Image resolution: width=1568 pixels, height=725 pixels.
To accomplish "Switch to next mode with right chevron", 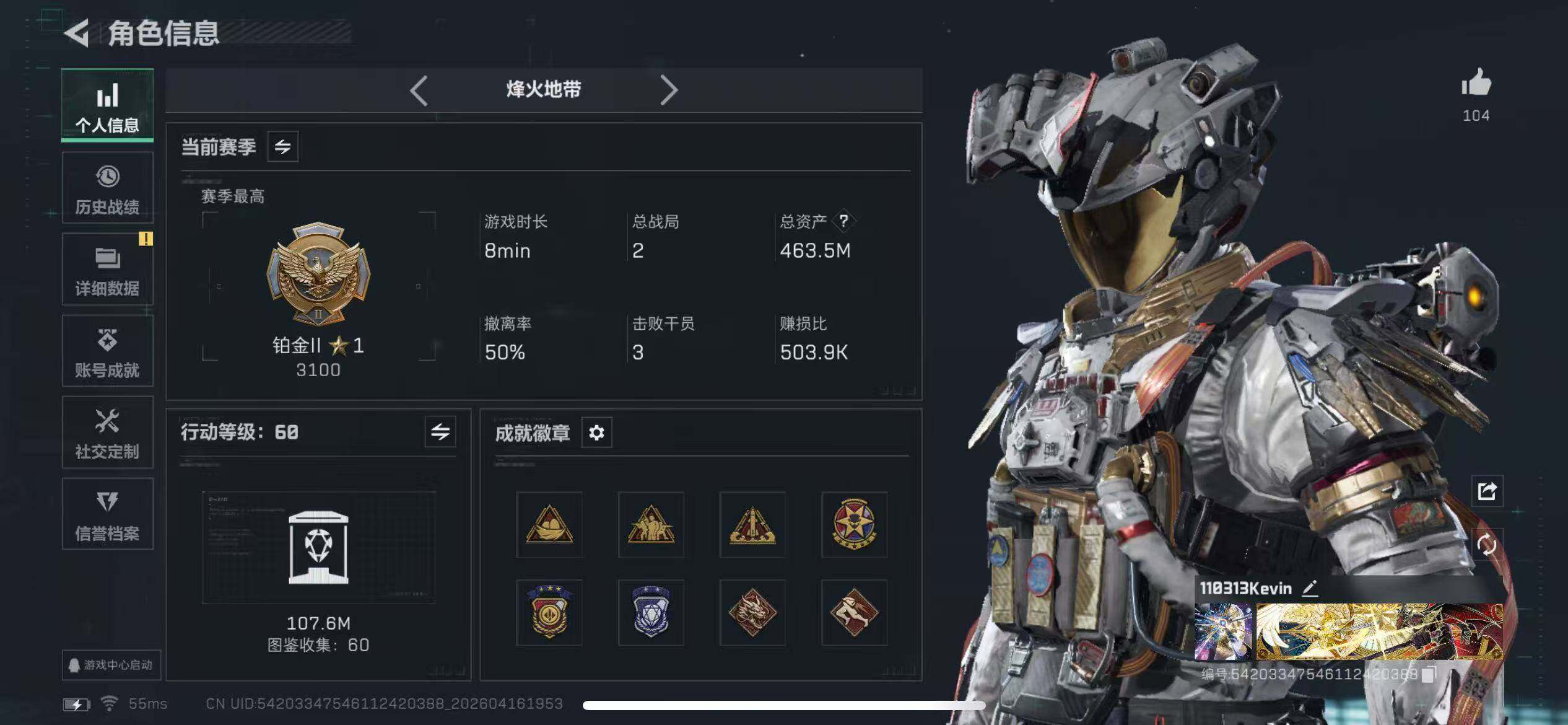I will click(669, 90).
